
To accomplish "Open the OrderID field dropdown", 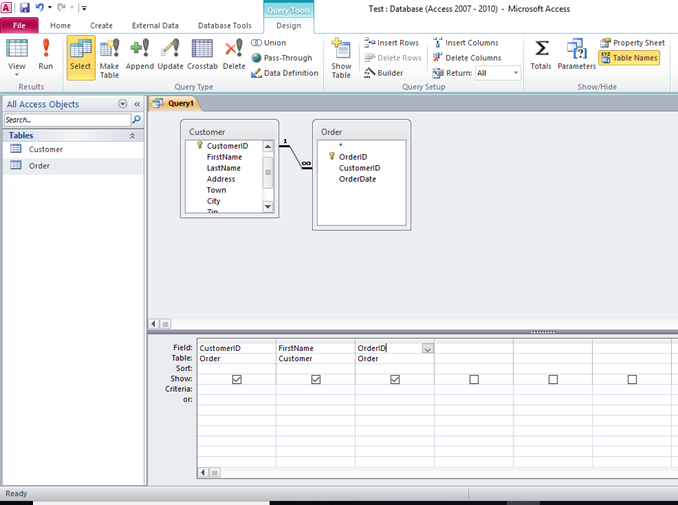I will pyautogui.click(x=428, y=348).
